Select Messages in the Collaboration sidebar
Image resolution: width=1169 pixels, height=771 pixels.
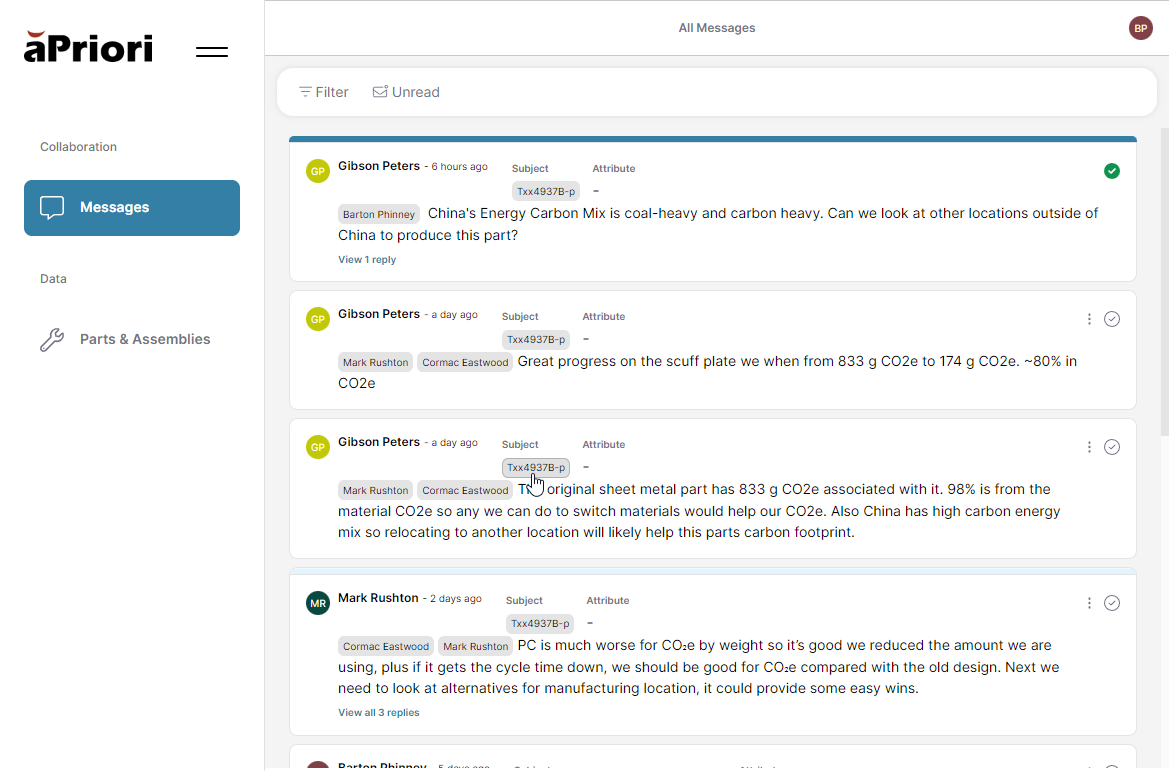click(x=114, y=207)
